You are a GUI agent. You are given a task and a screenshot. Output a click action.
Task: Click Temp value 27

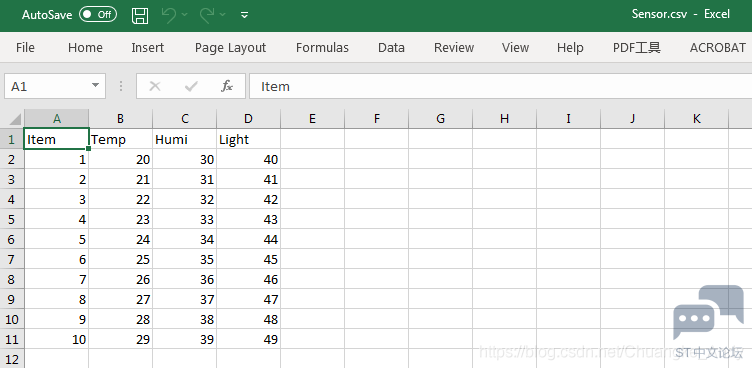(120, 299)
